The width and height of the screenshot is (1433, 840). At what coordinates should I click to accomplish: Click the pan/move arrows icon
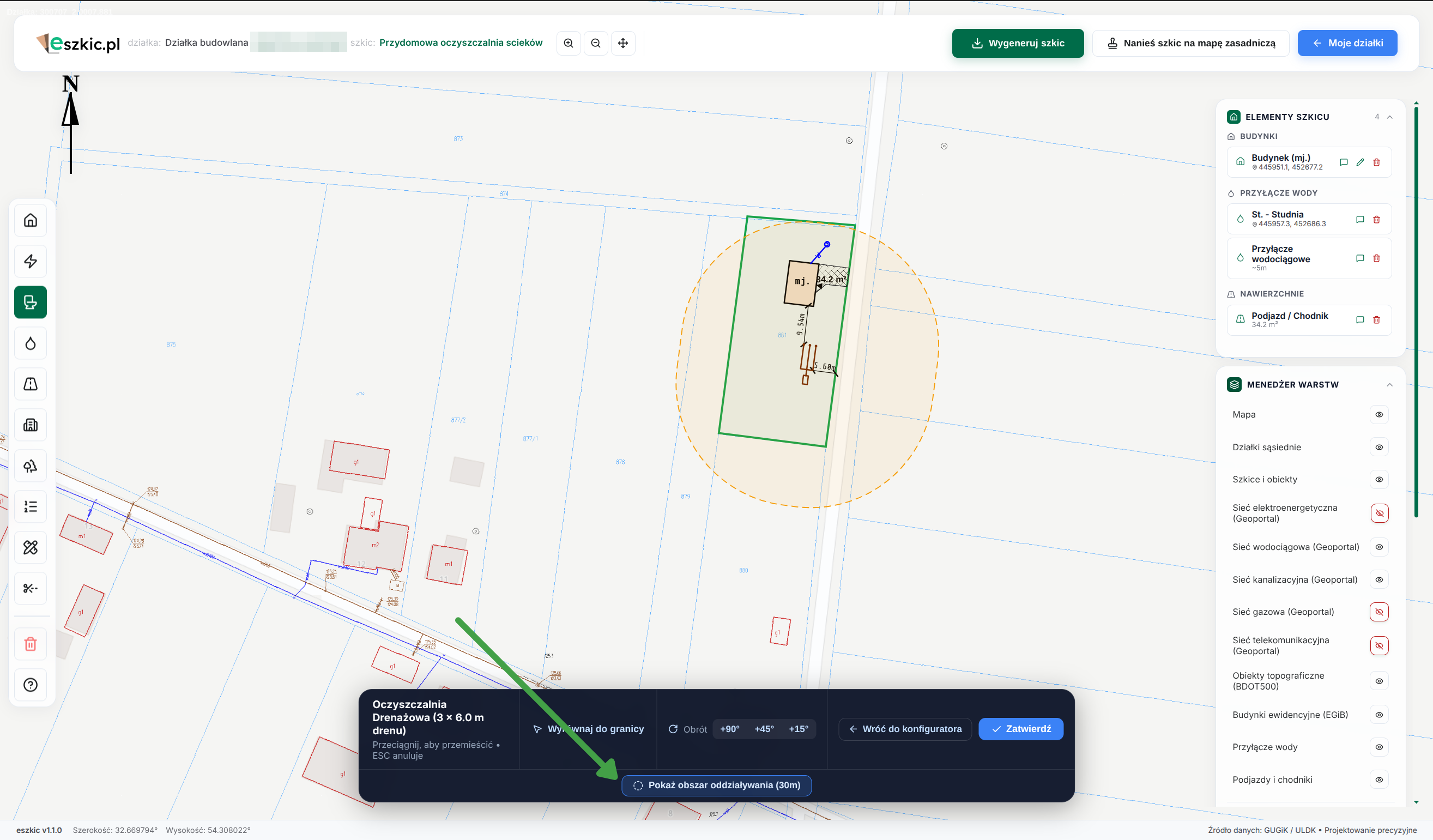(x=623, y=43)
